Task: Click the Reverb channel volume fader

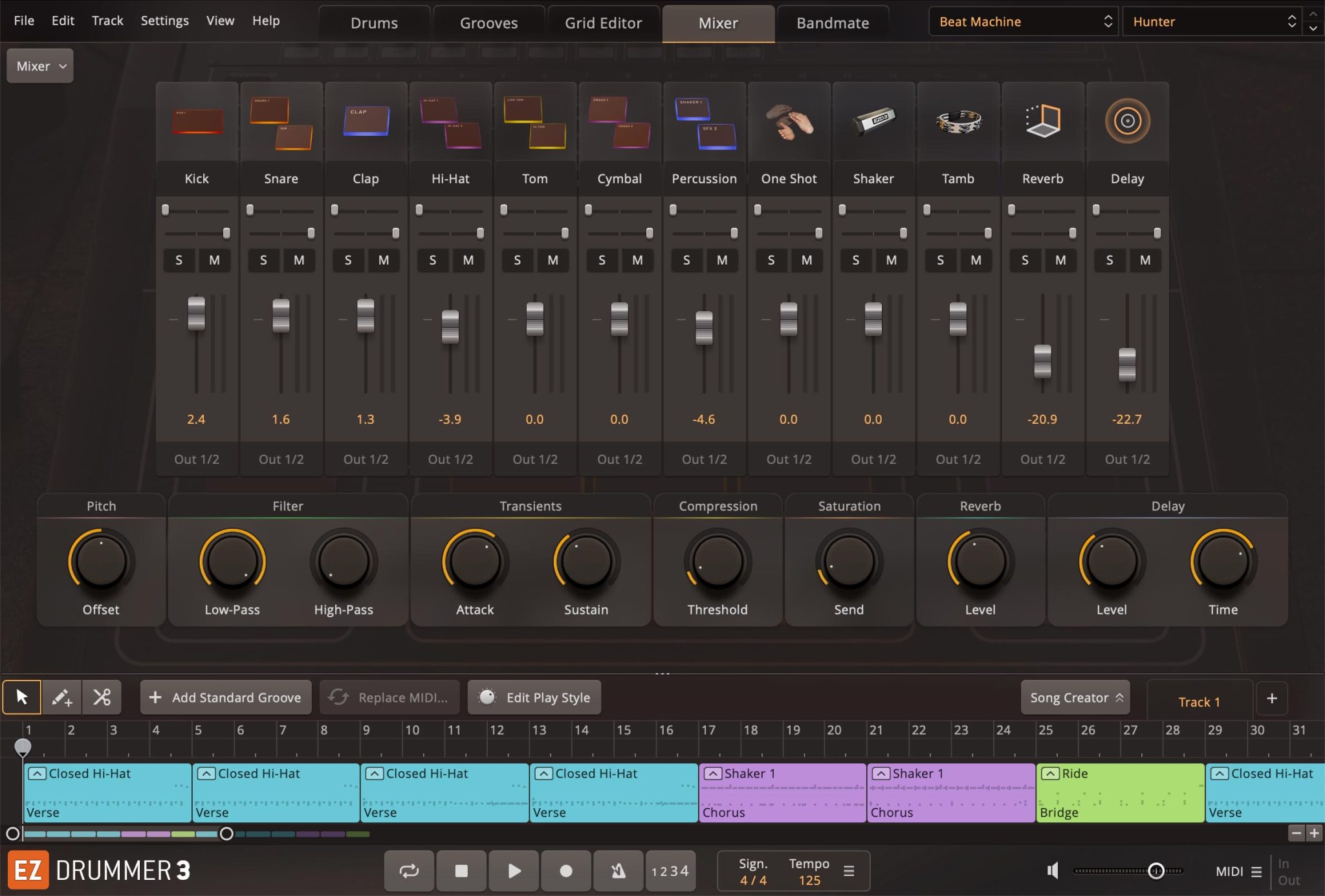Action: click(1042, 361)
